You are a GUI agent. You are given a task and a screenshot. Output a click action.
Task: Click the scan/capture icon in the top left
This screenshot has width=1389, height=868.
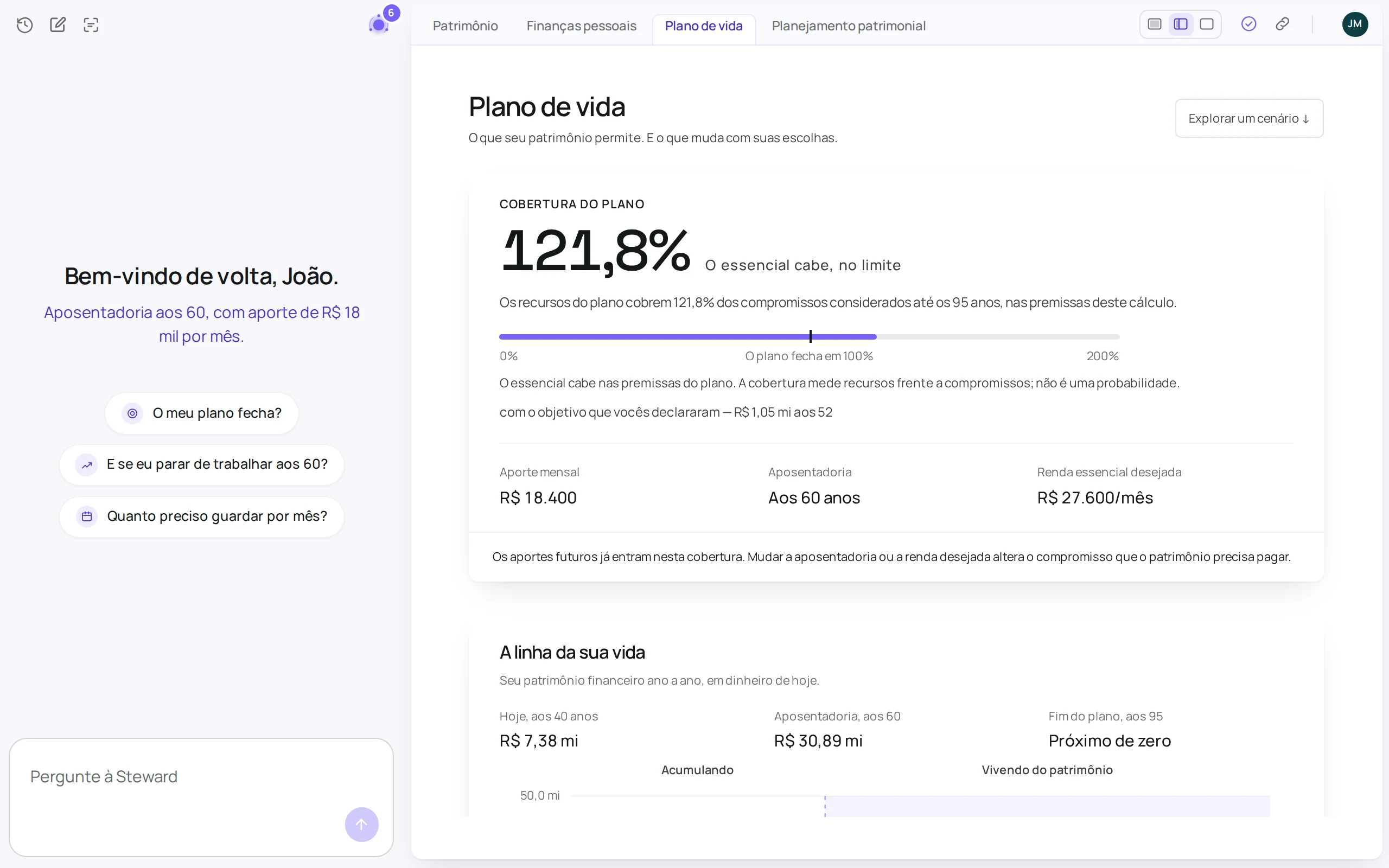[91, 25]
